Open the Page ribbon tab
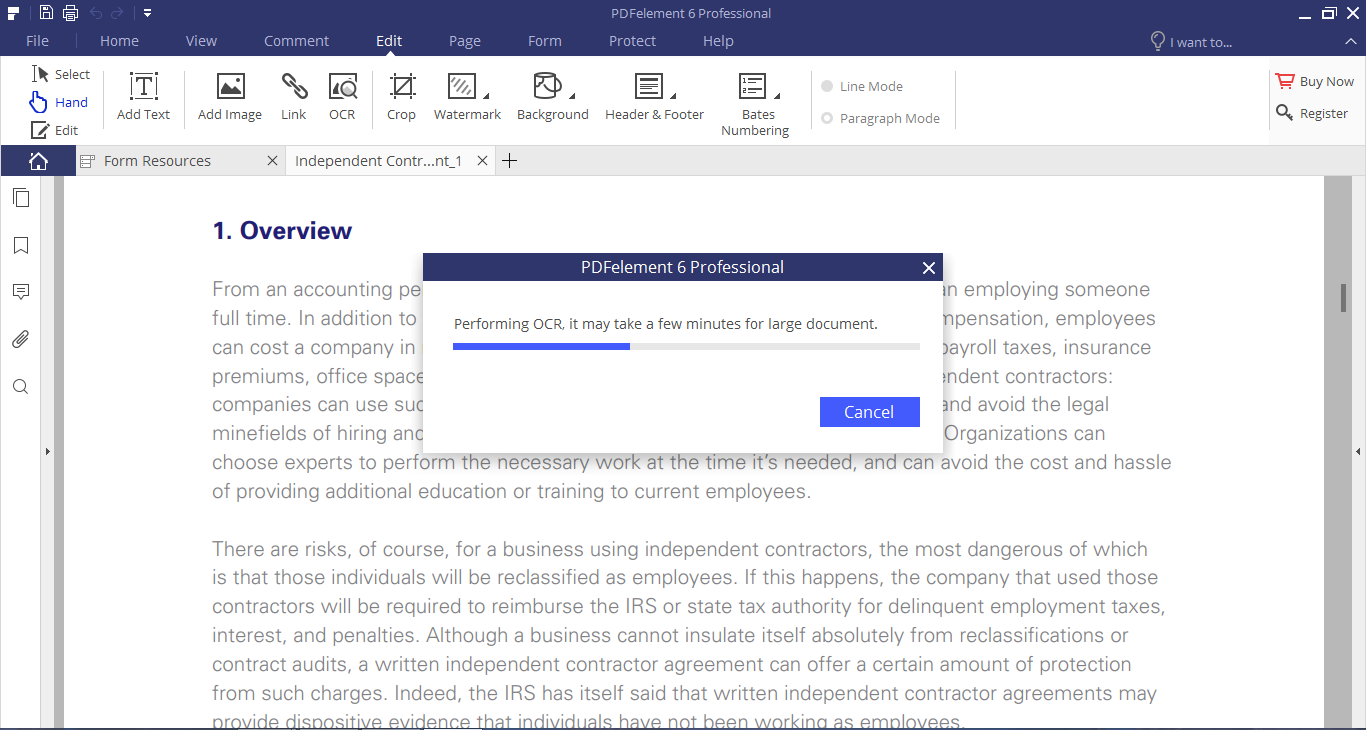1366x730 pixels. [x=465, y=41]
